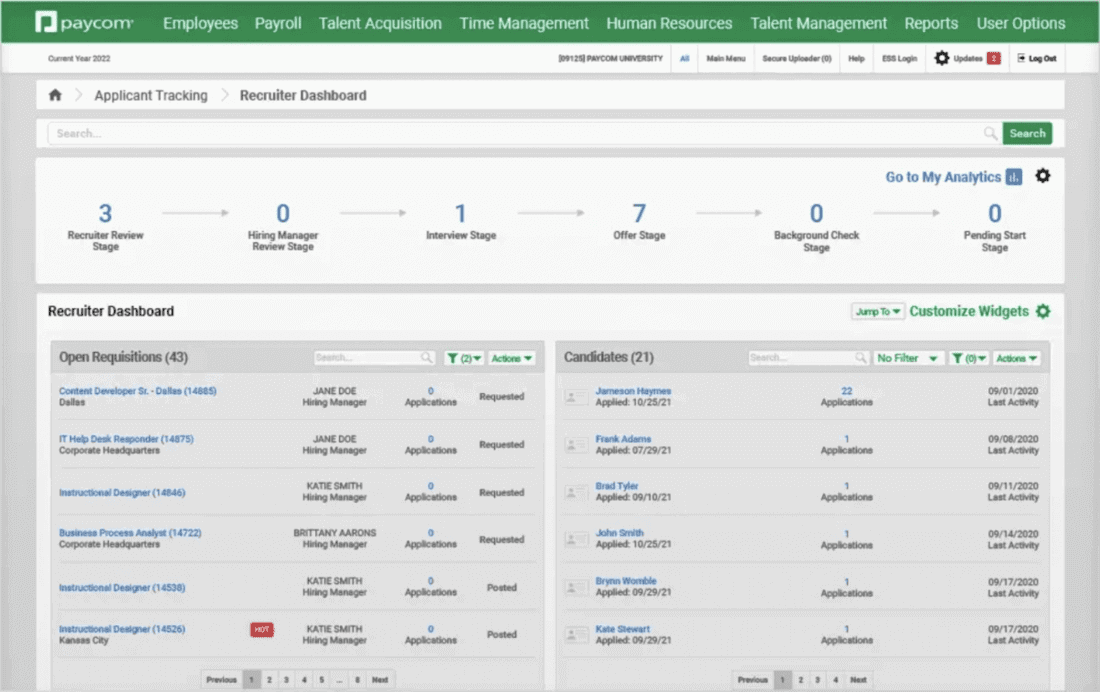1100x692 pixels.
Task: Open the Talent Acquisition menu
Action: [380, 23]
